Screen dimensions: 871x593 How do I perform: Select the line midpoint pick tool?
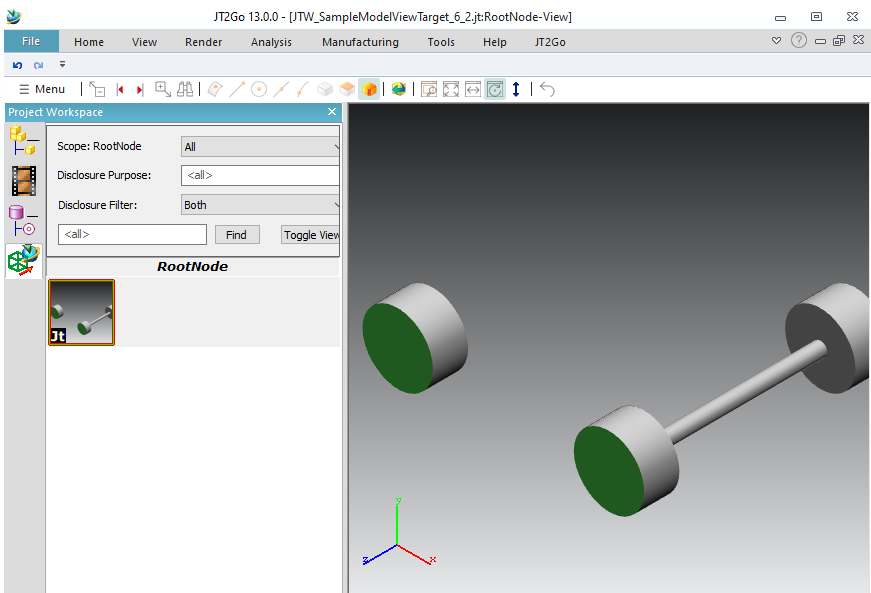pos(281,89)
